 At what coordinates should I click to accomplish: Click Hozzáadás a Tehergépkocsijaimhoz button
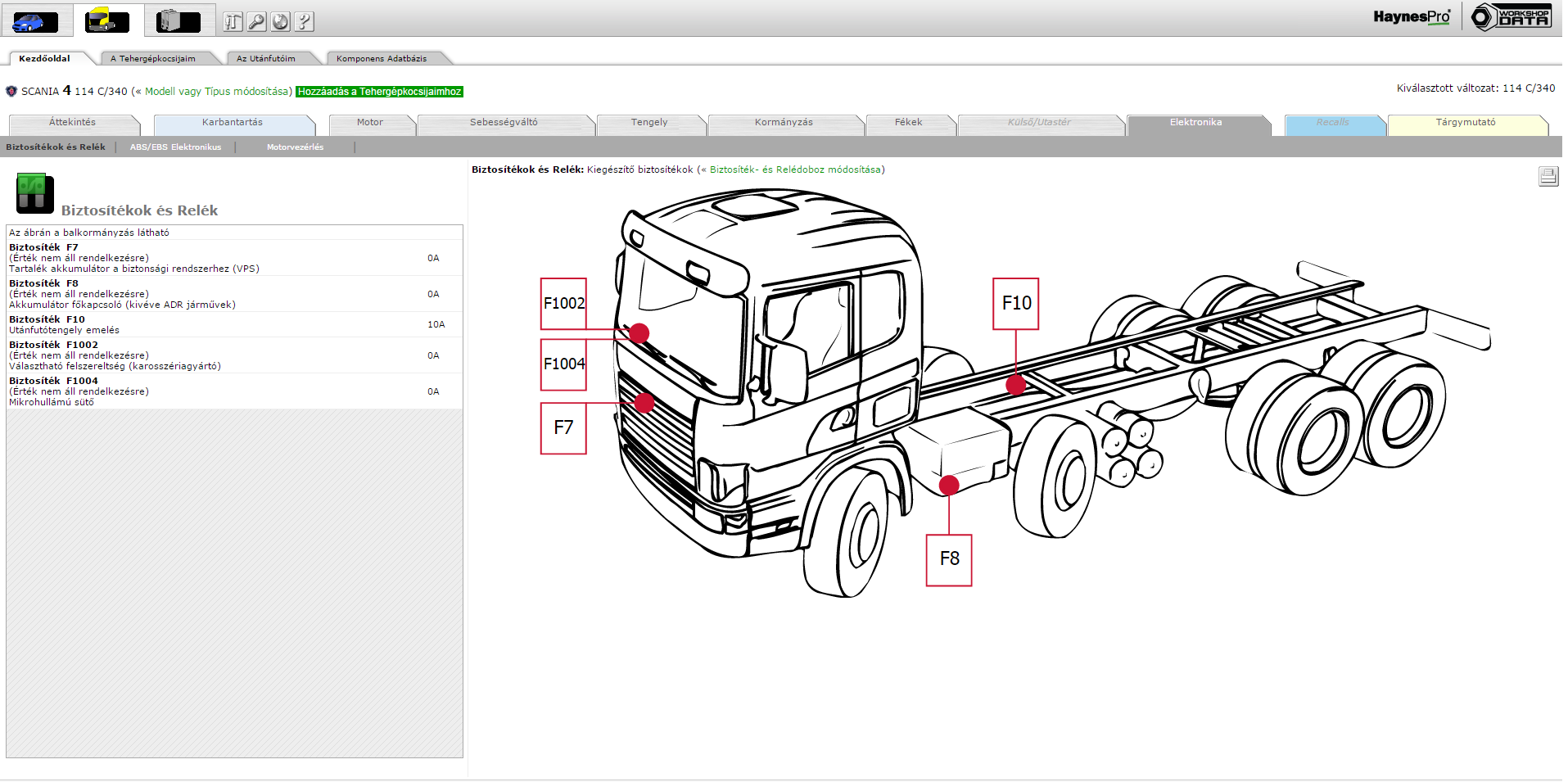tap(379, 92)
